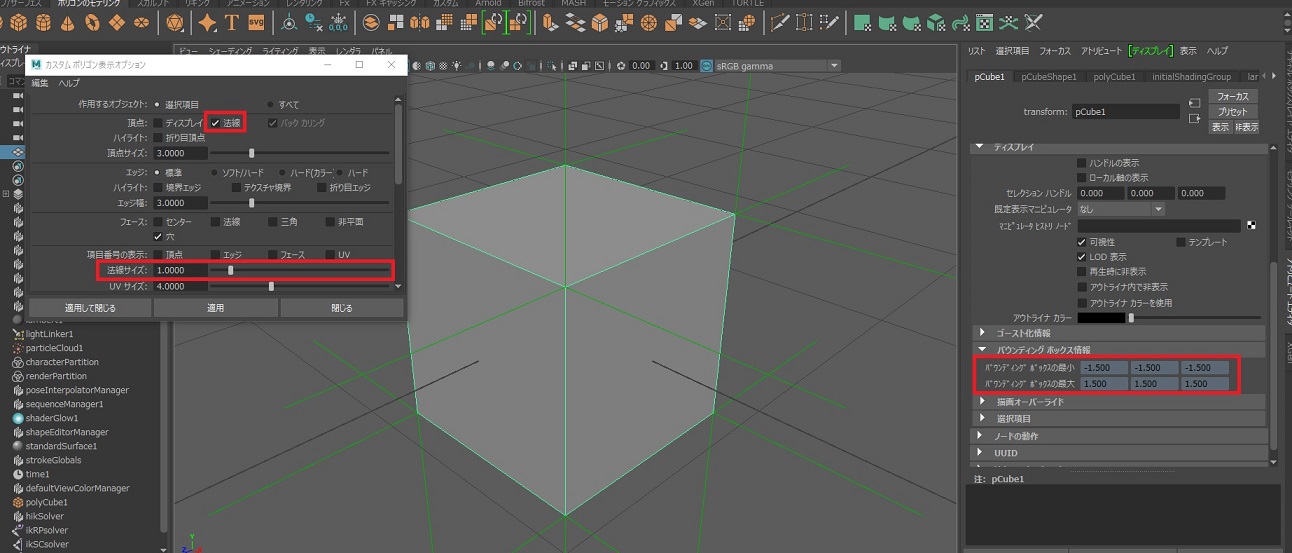Click the Planar UV mapping shelf icon
The height and width of the screenshot is (553, 1292).
tap(863, 22)
